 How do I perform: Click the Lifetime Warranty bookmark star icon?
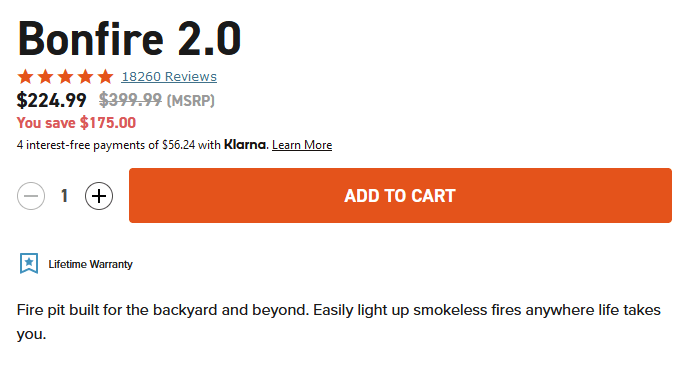[29, 264]
